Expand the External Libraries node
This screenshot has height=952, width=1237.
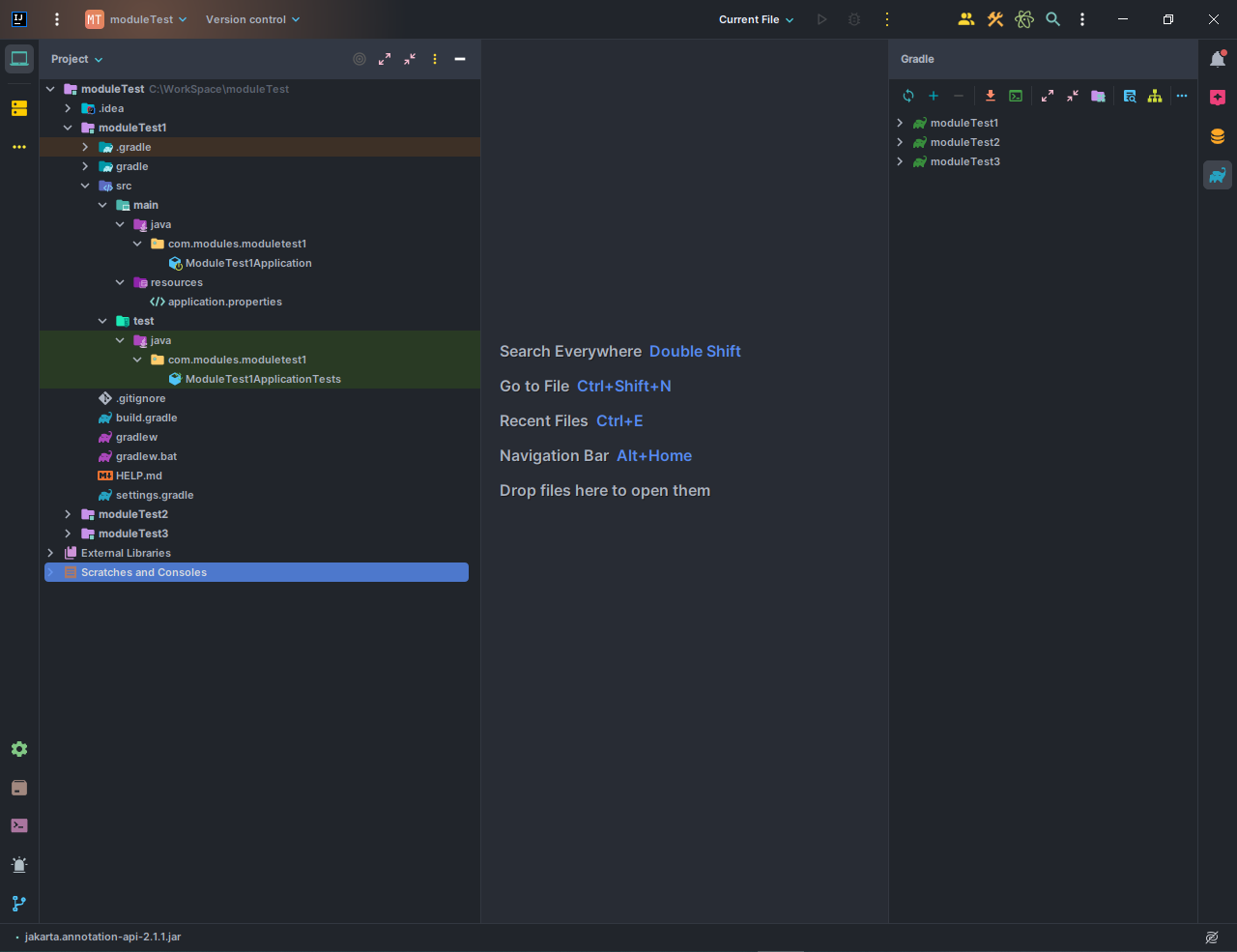50,553
